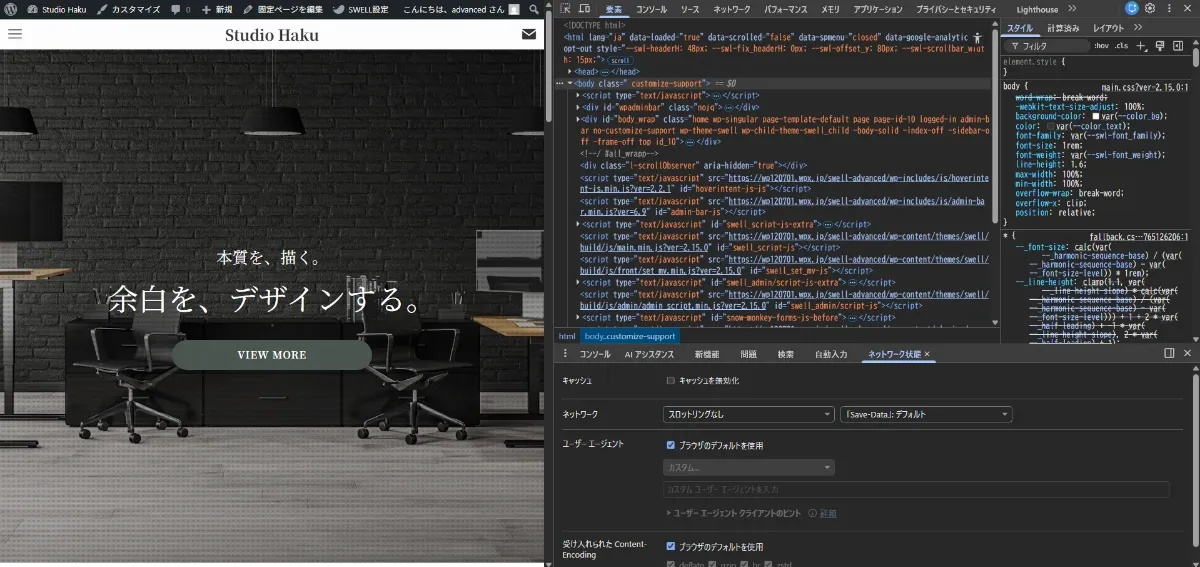Image resolution: width=1200 pixels, height=567 pixels.
Task: Select the 計算済み Computed tab
Action: [x=1063, y=28]
